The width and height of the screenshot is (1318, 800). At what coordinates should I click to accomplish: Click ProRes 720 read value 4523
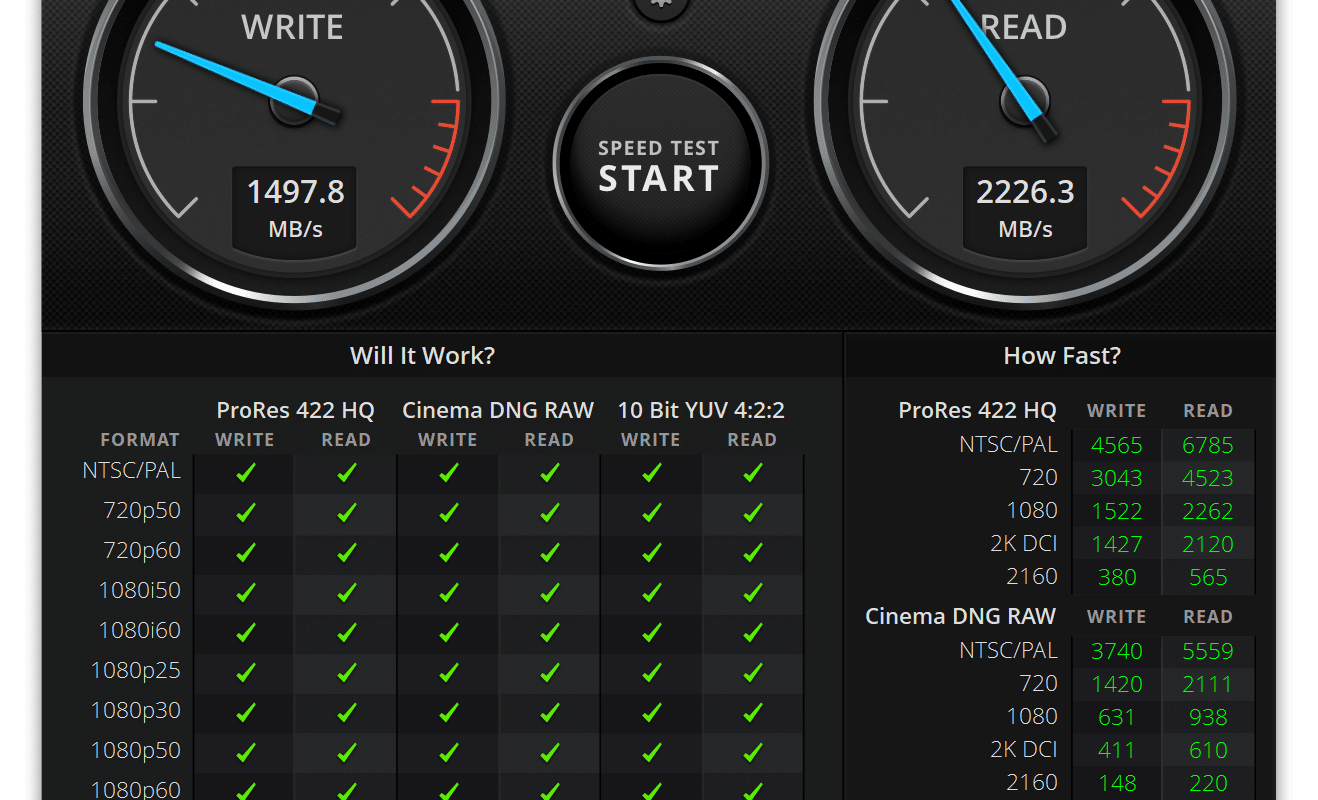1208,478
